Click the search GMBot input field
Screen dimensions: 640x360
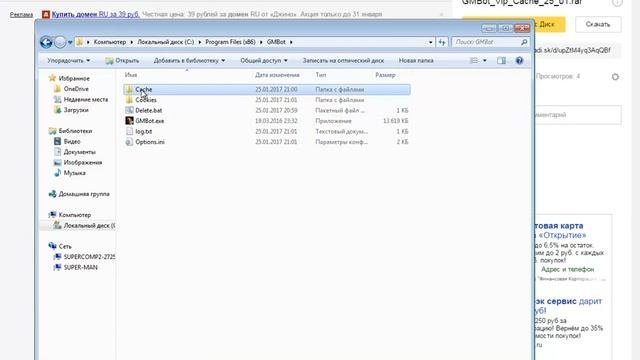coord(486,42)
